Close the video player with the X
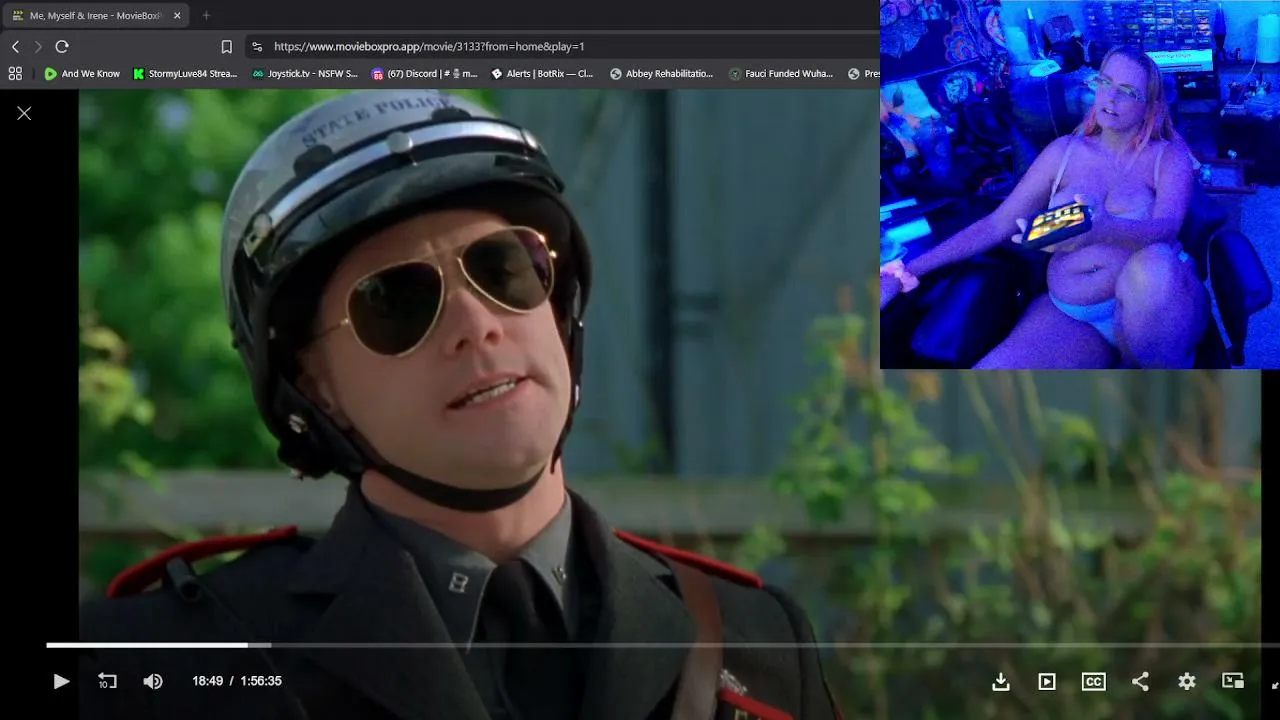1280x720 pixels. (x=24, y=113)
